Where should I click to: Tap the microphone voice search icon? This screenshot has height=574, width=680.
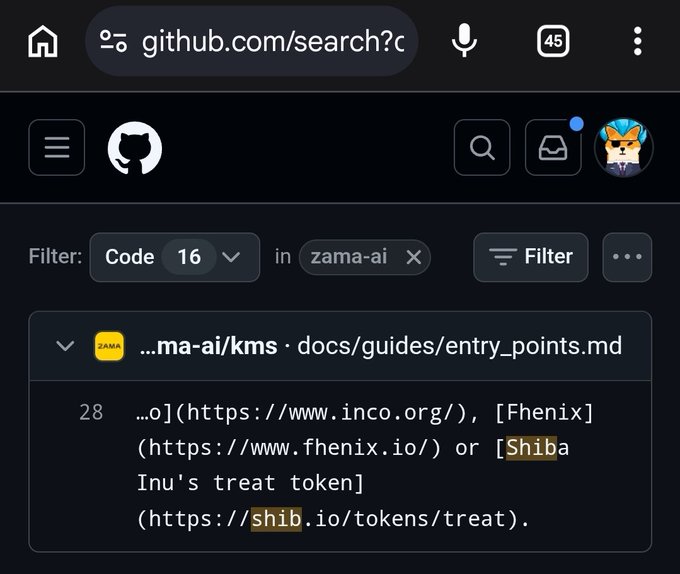464,40
